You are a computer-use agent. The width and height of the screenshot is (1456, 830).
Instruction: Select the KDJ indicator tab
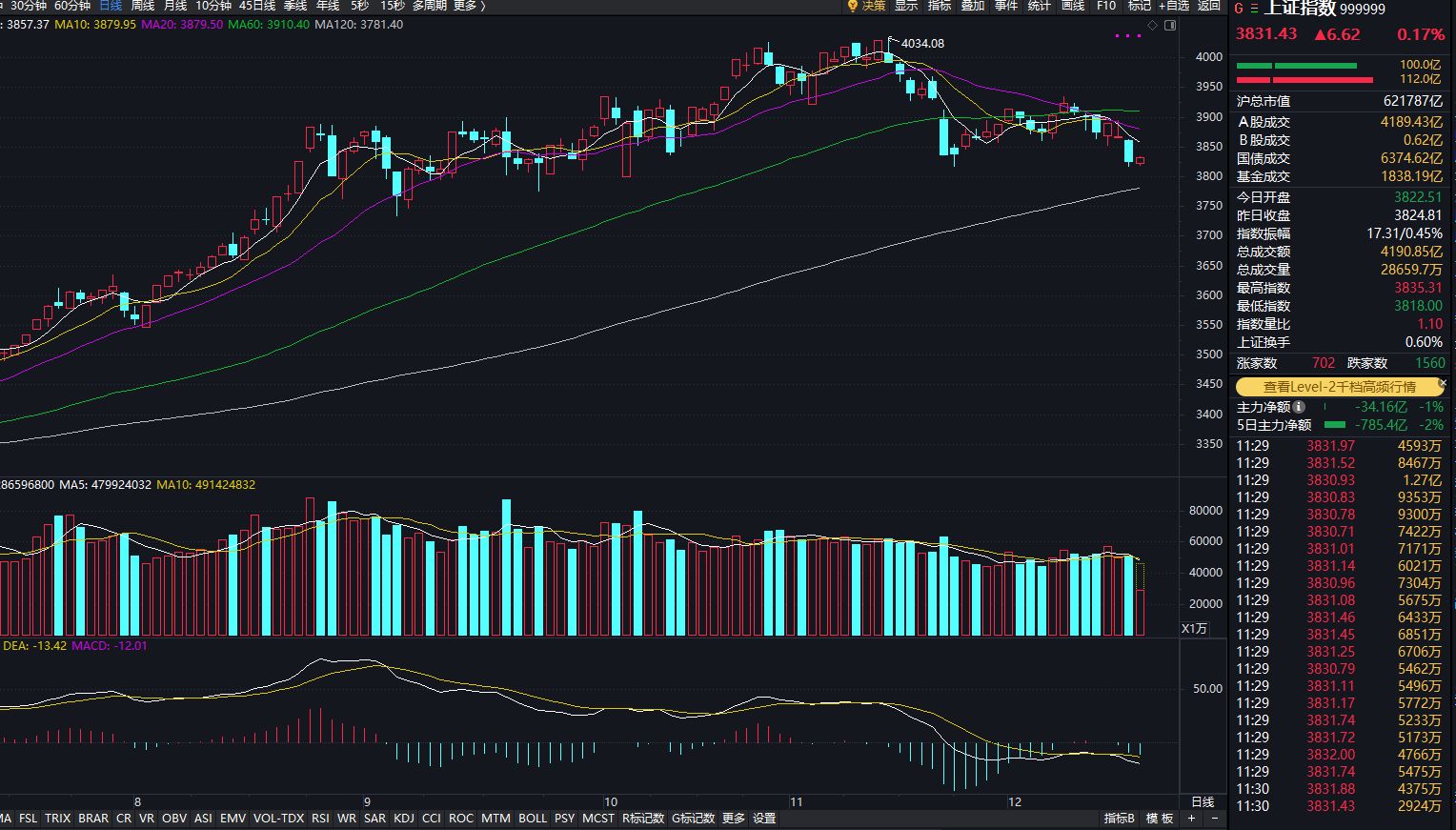[x=404, y=819]
